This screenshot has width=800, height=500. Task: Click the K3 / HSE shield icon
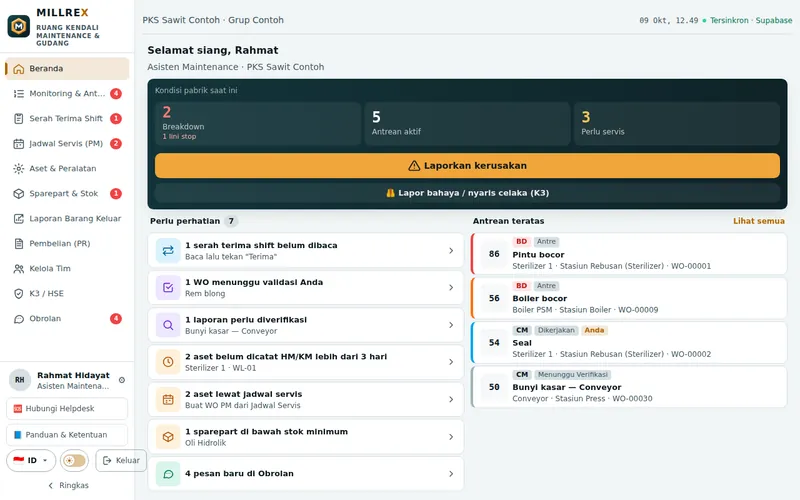[19, 294]
